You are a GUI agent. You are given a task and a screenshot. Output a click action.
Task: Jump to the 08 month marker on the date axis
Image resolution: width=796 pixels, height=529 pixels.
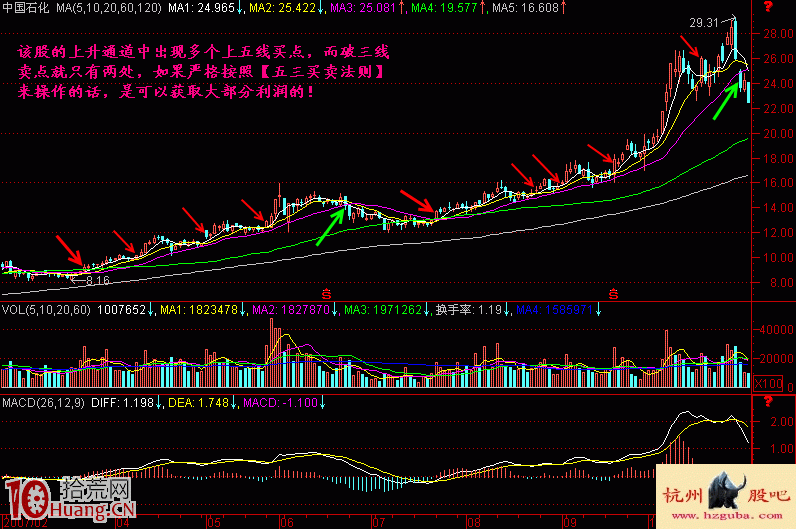[474, 523]
